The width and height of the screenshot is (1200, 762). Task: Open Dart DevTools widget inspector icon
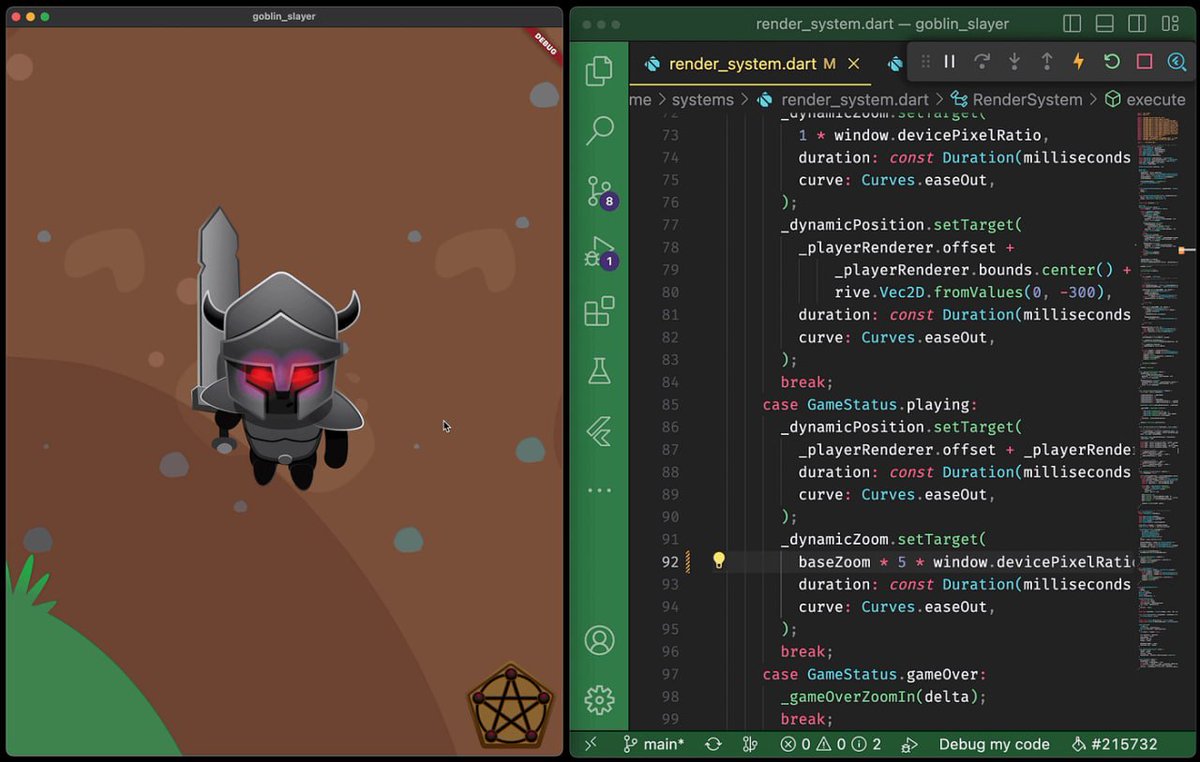[1176, 61]
